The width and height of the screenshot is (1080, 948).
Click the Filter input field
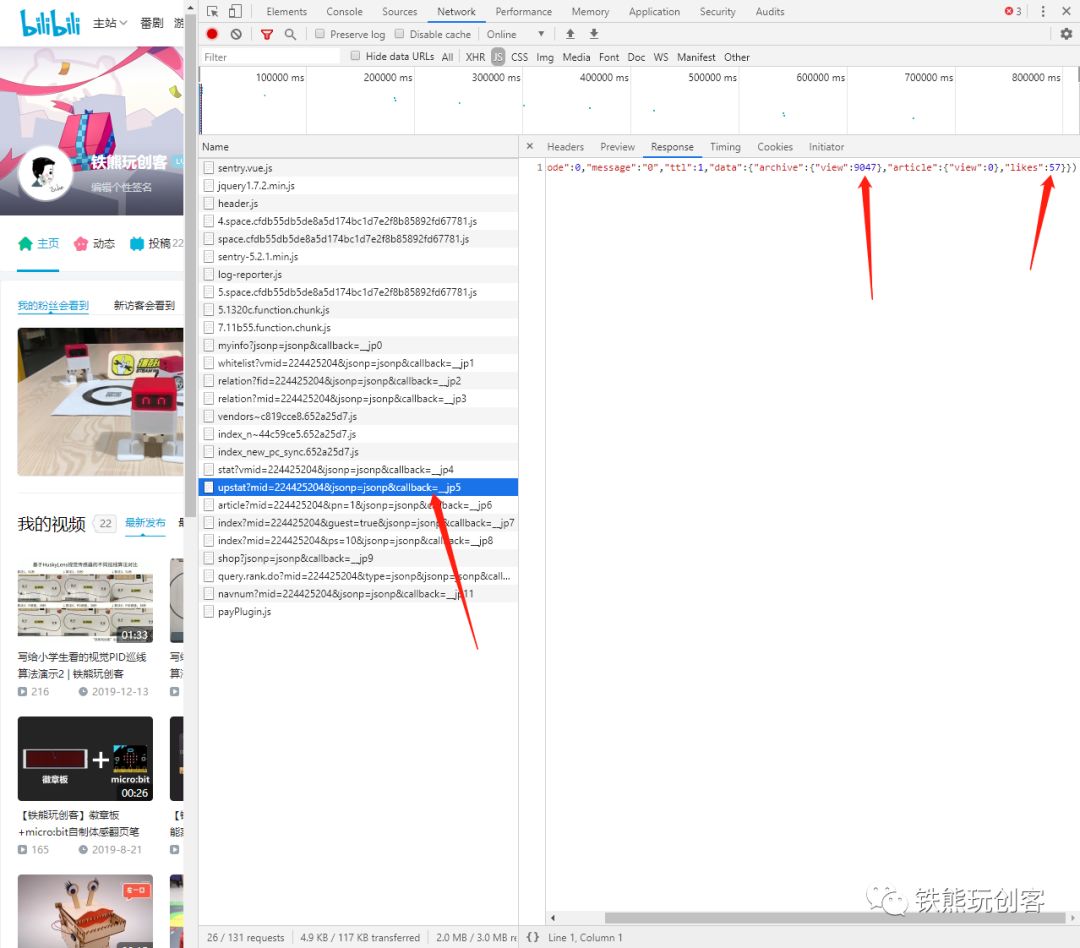[270, 57]
